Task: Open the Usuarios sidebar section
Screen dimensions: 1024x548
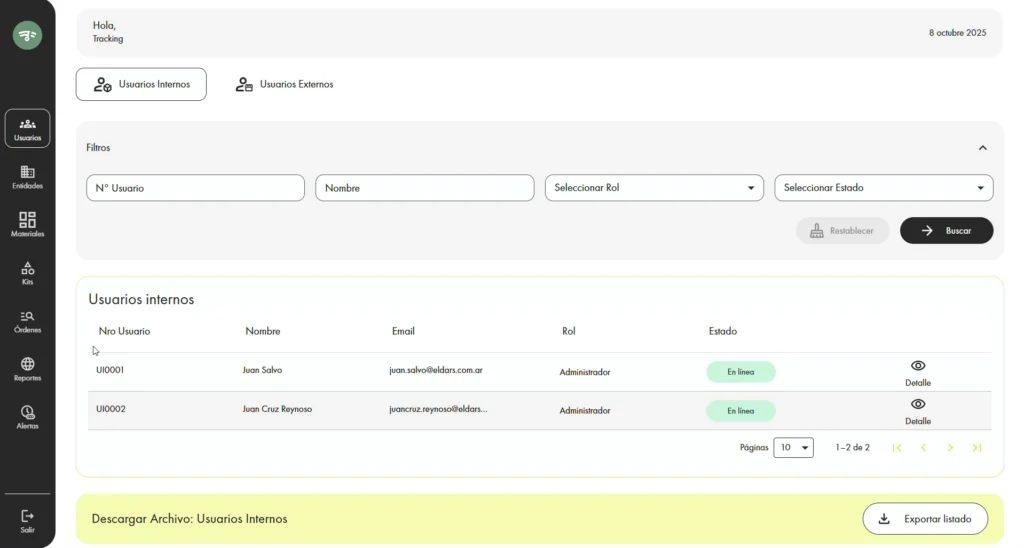Action: [27, 129]
